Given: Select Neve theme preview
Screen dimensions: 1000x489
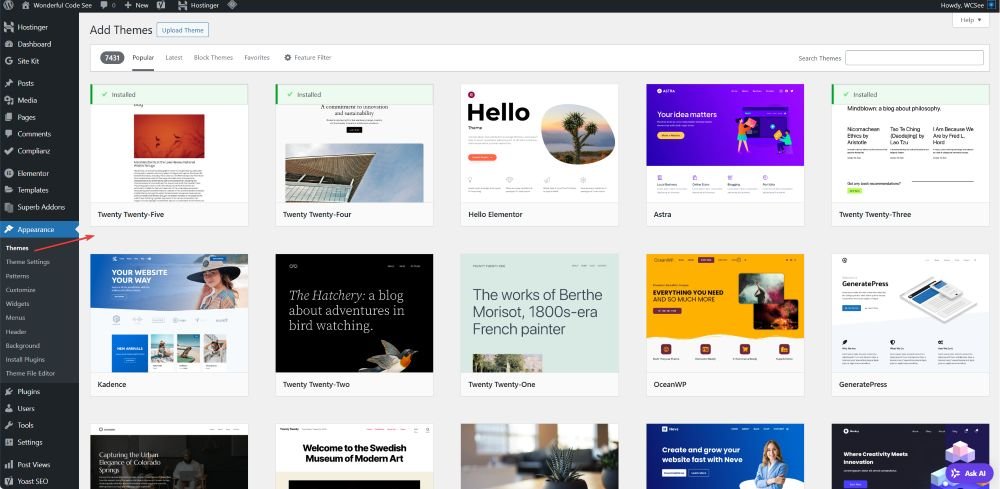Looking at the screenshot, I should (725, 456).
